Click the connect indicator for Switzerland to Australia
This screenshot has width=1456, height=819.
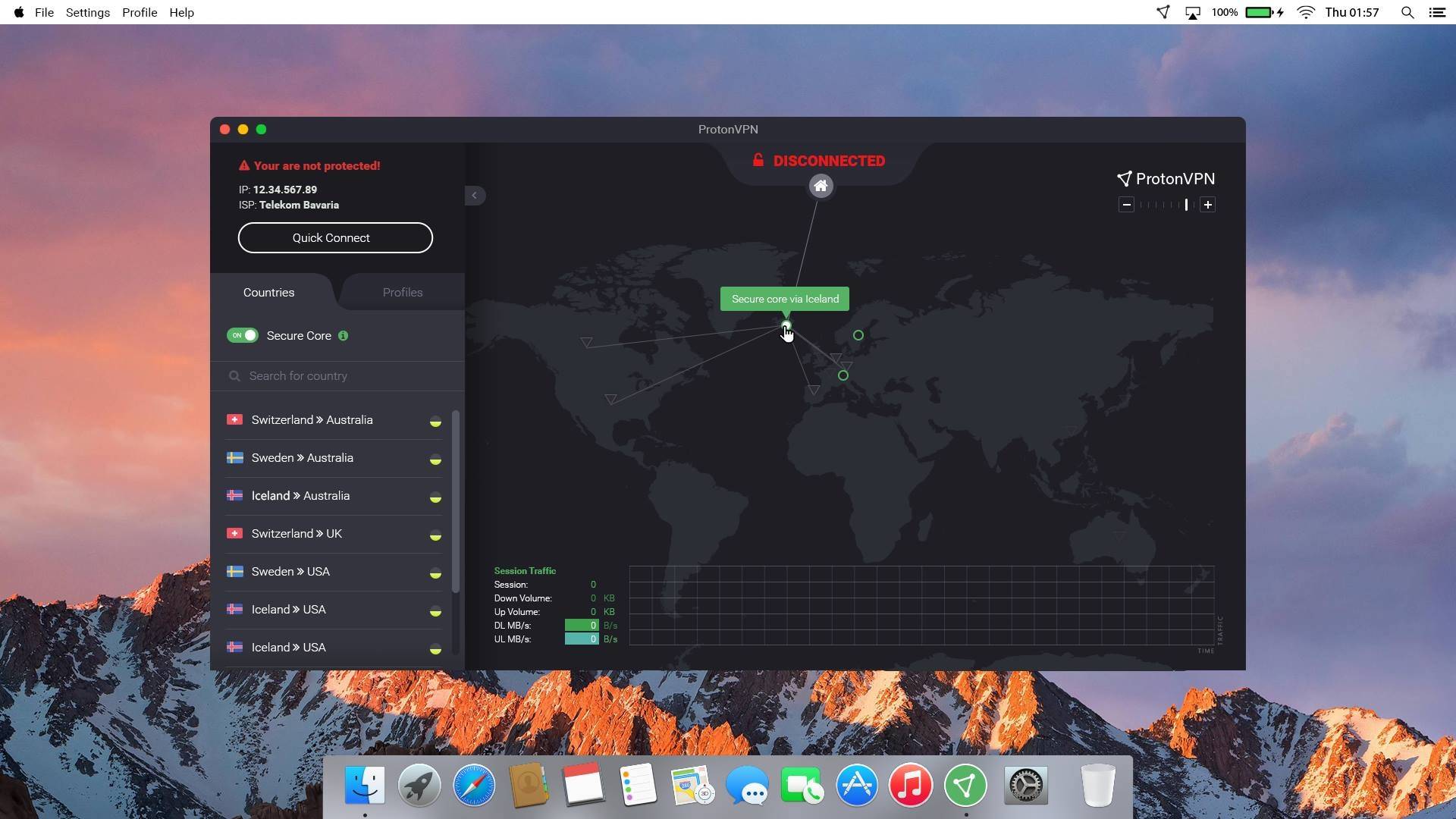tap(436, 422)
